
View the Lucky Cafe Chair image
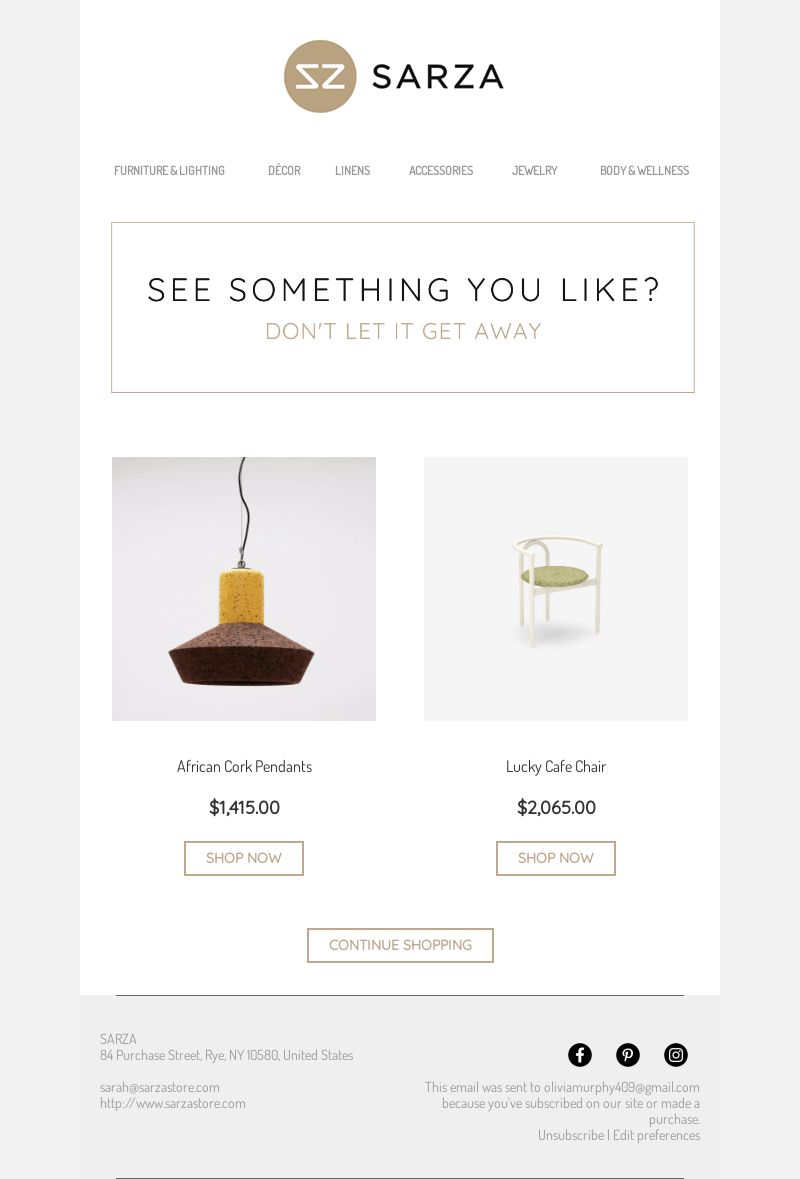[x=556, y=589]
